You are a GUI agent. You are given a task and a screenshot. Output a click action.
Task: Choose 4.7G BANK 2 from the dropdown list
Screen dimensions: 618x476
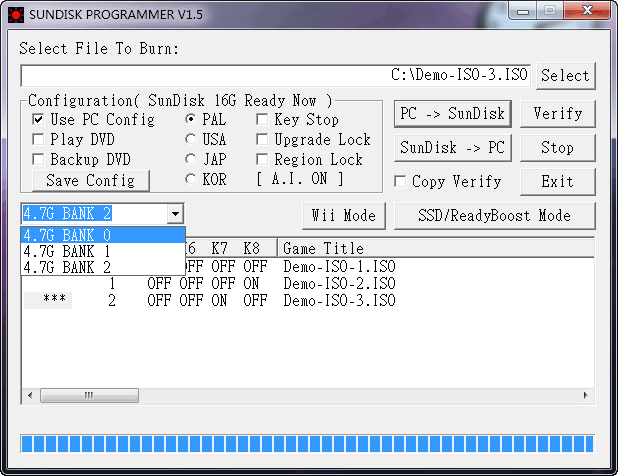click(x=103, y=268)
